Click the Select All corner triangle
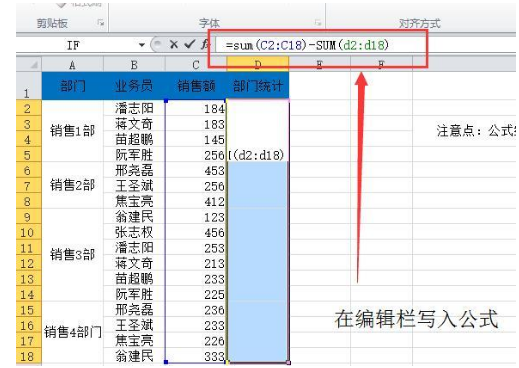 pos(34,64)
